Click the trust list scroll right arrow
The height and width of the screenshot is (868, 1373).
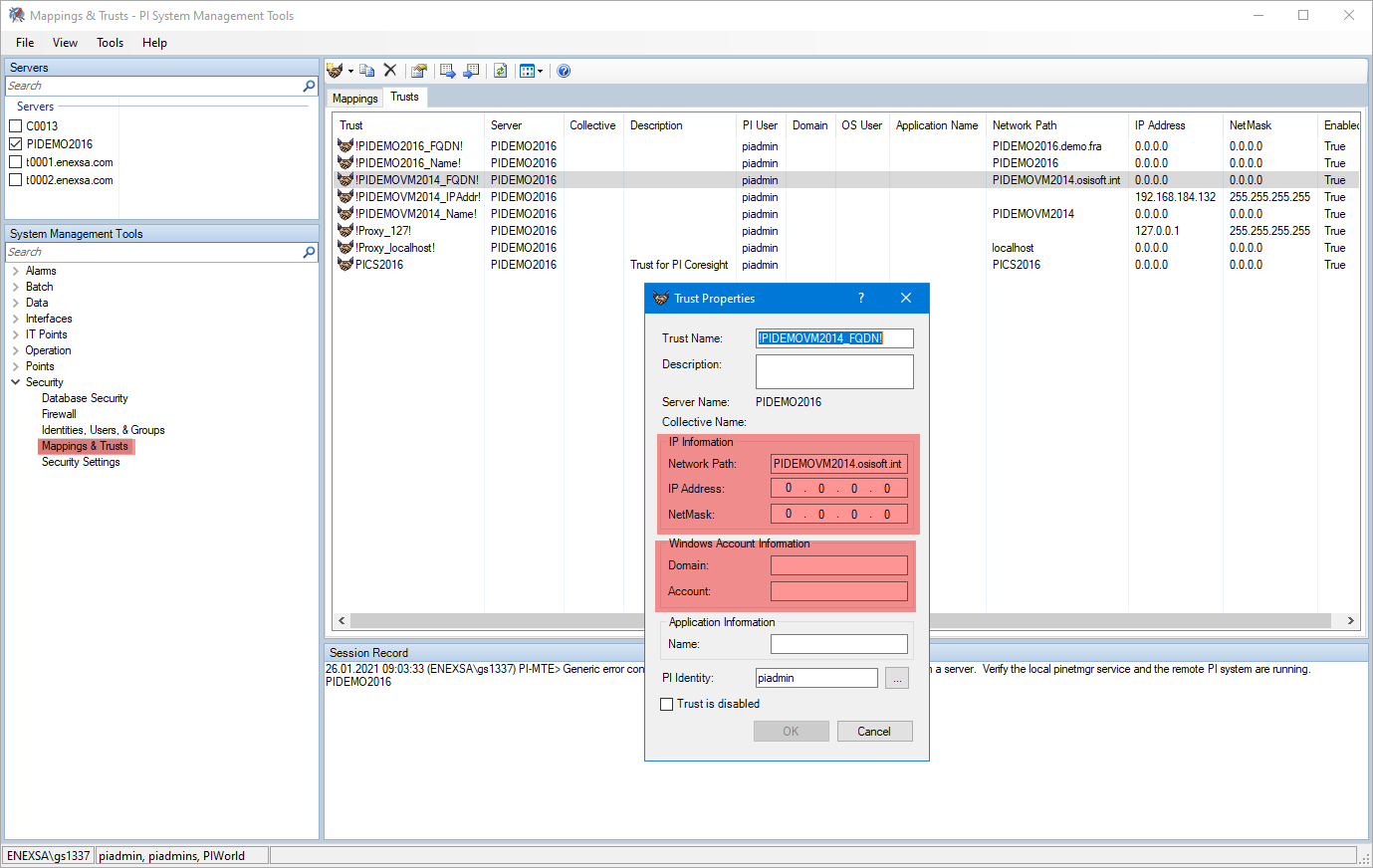click(1351, 620)
